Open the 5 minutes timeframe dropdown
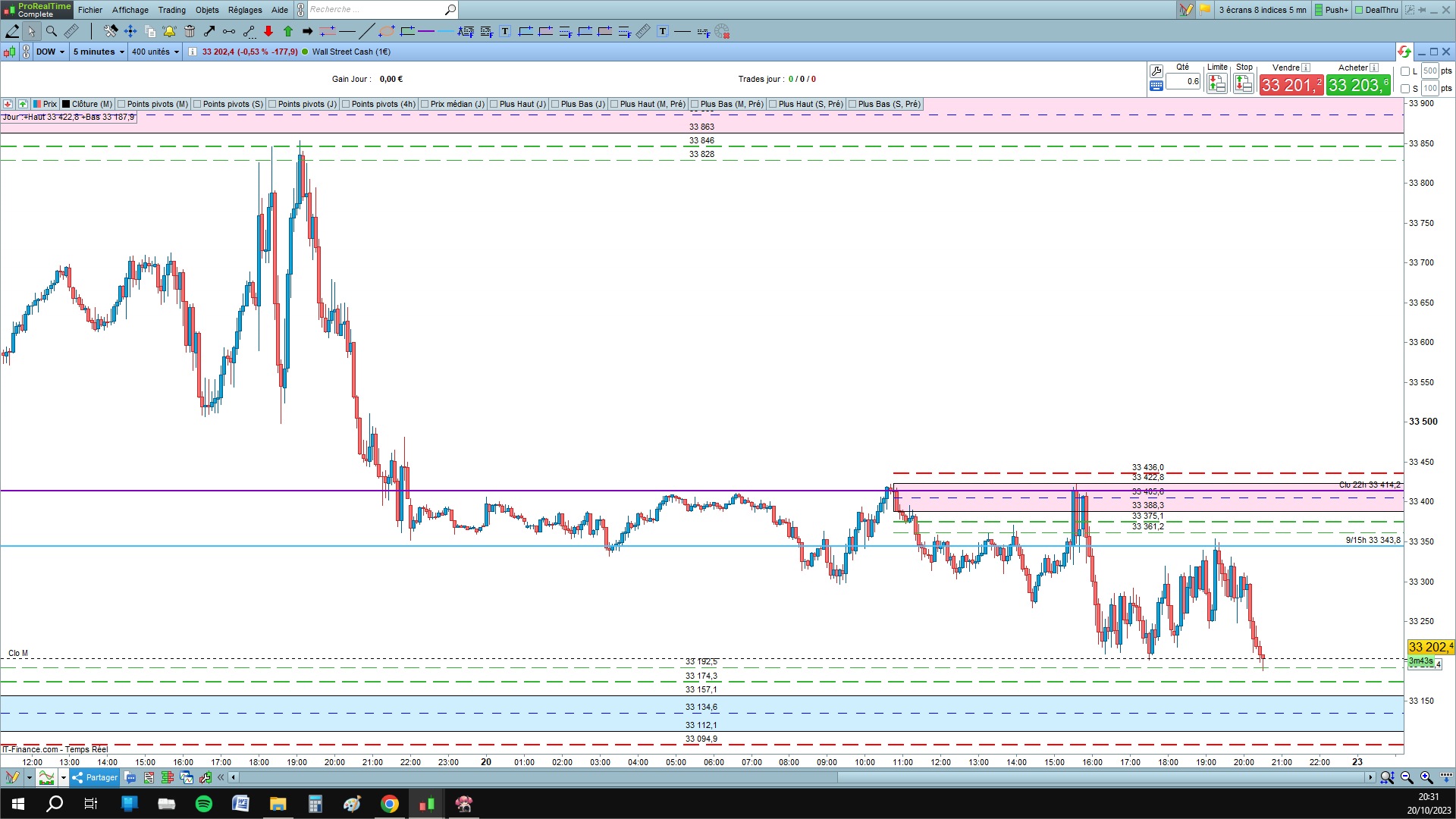 99,52
